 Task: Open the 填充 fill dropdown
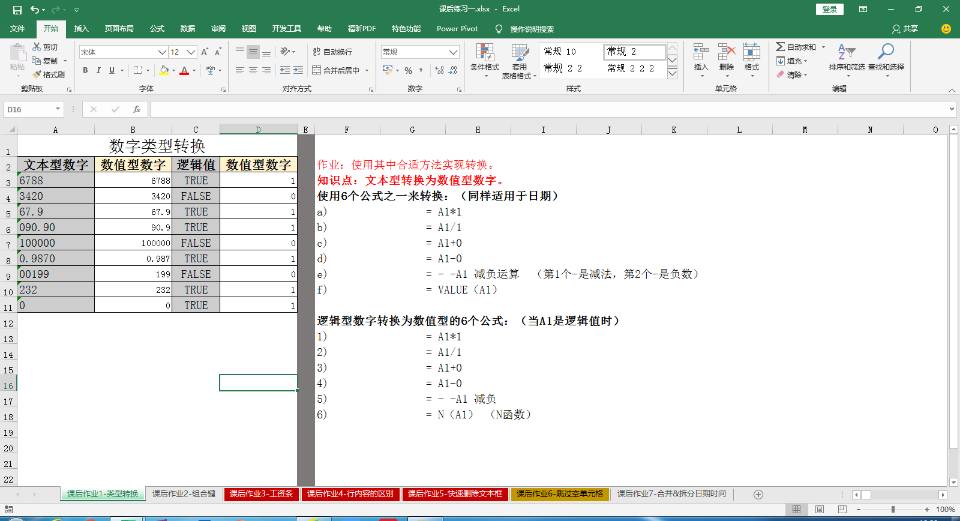pos(792,61)
